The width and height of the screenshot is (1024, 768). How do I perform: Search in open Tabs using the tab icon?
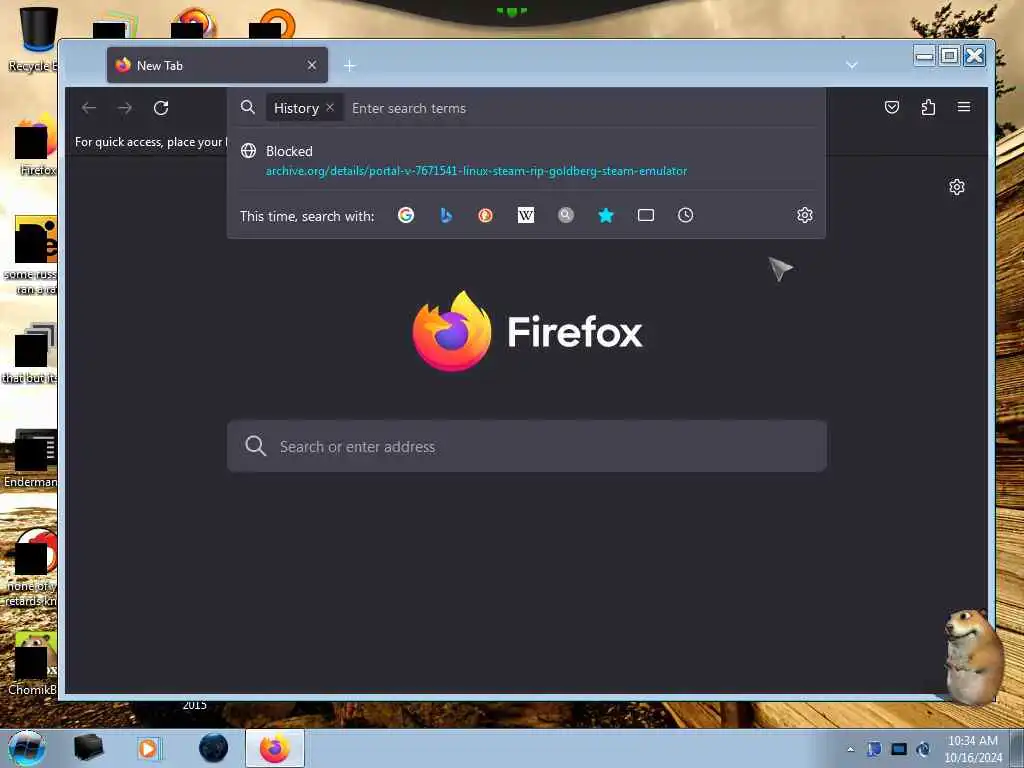coord(646,215)
